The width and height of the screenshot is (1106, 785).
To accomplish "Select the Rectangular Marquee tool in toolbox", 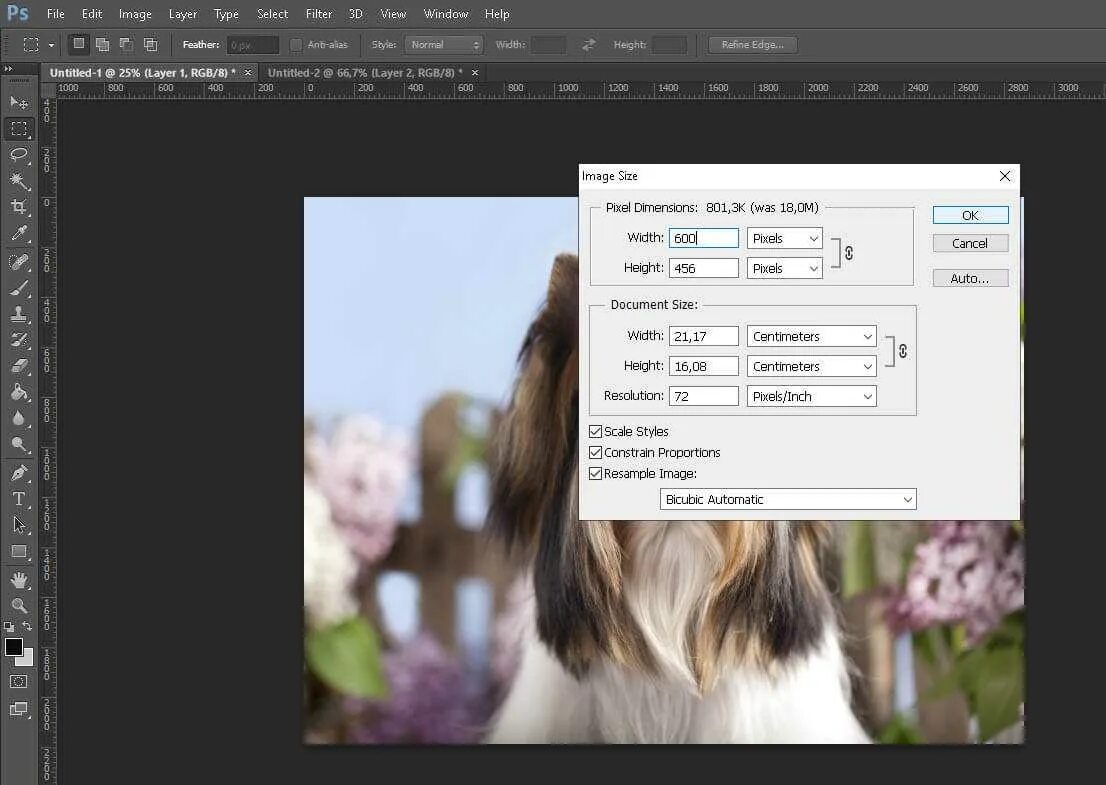I will coord(19,129).
